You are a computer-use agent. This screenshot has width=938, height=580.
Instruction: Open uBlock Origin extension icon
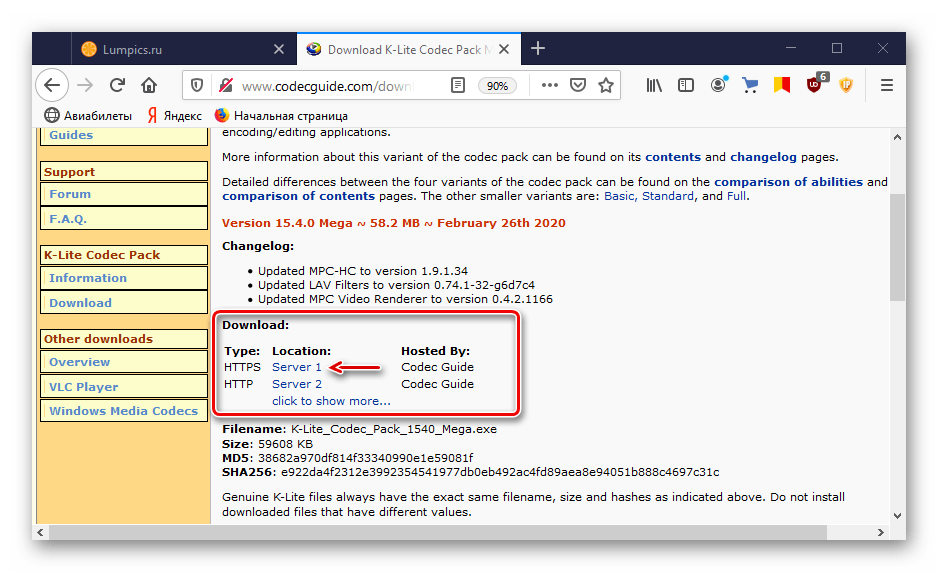click(x=815, y=86)
